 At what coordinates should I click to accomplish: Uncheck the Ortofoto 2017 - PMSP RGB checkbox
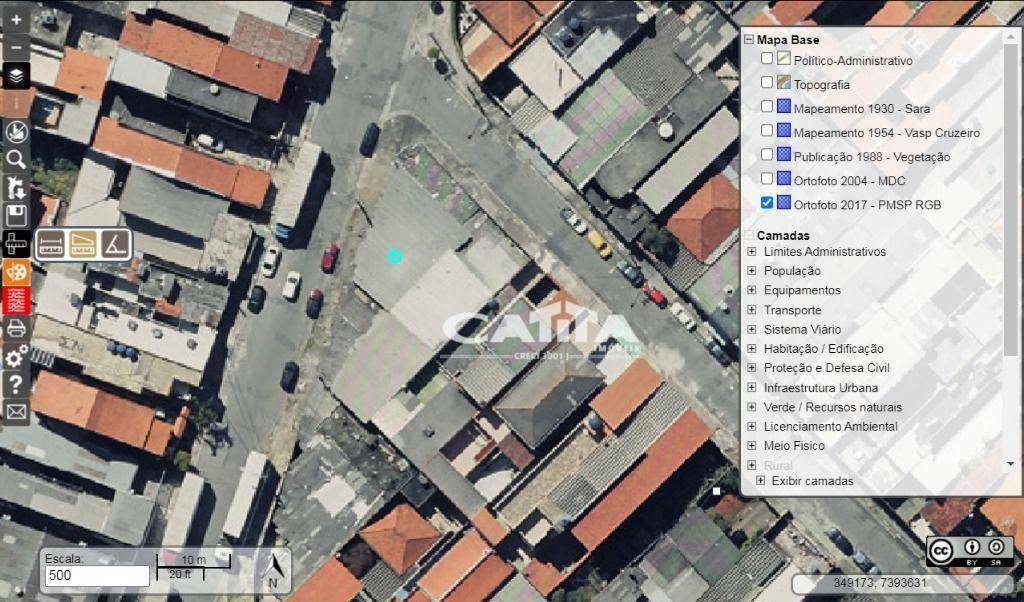(x=767, y=202)
